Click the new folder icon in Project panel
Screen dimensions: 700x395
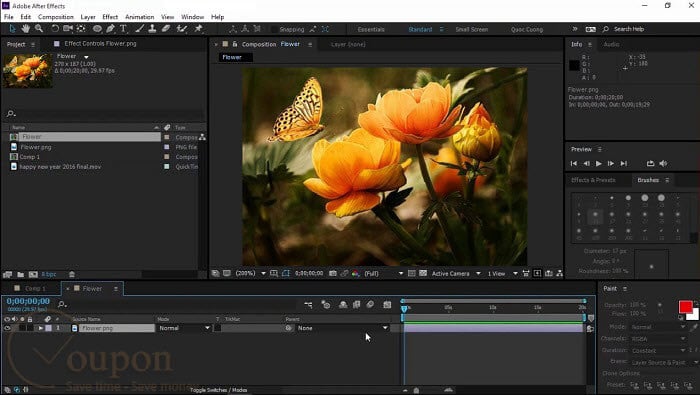pos(21,274)
